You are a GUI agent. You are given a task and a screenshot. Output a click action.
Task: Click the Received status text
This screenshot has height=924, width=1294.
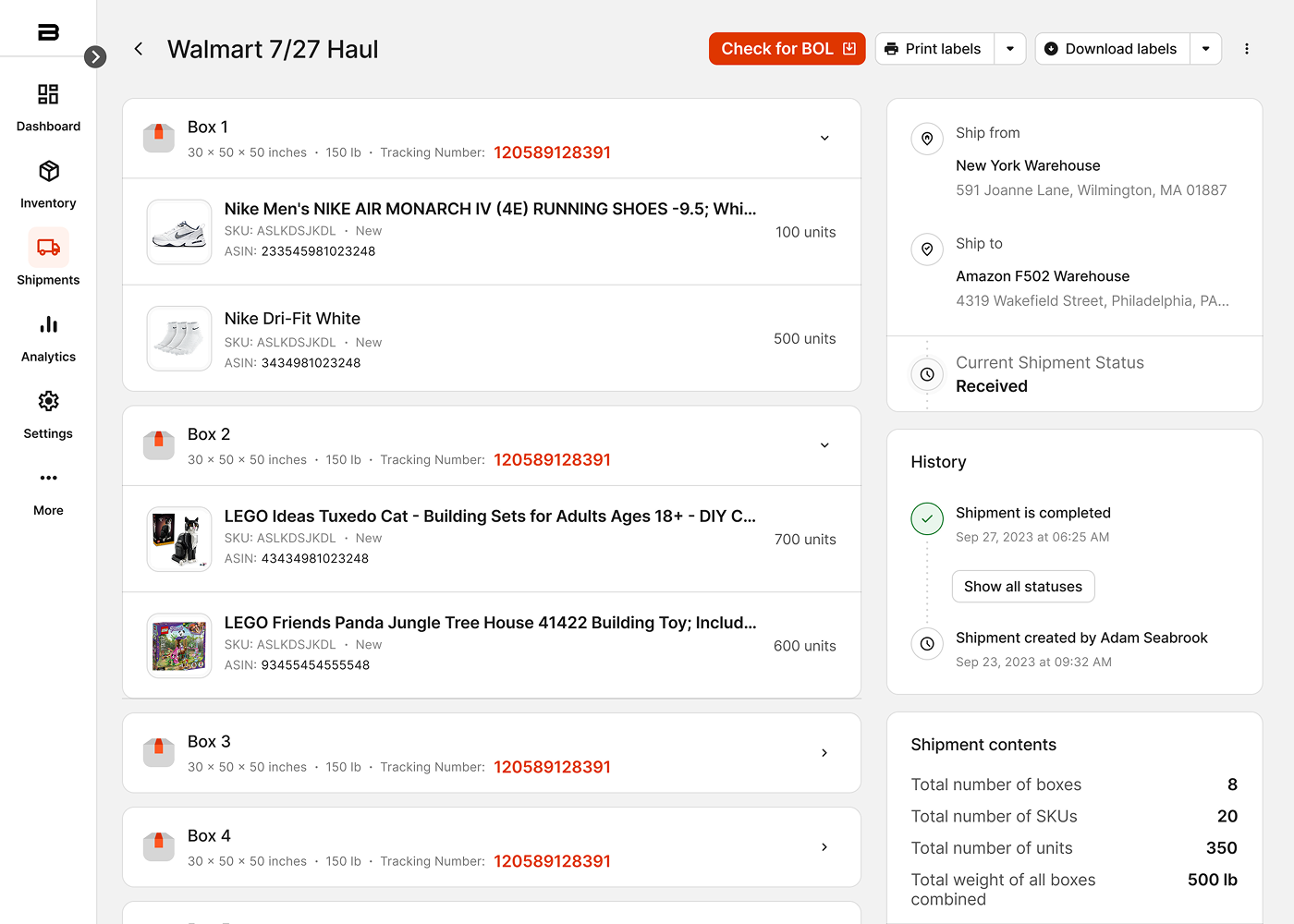pos(992,386)
